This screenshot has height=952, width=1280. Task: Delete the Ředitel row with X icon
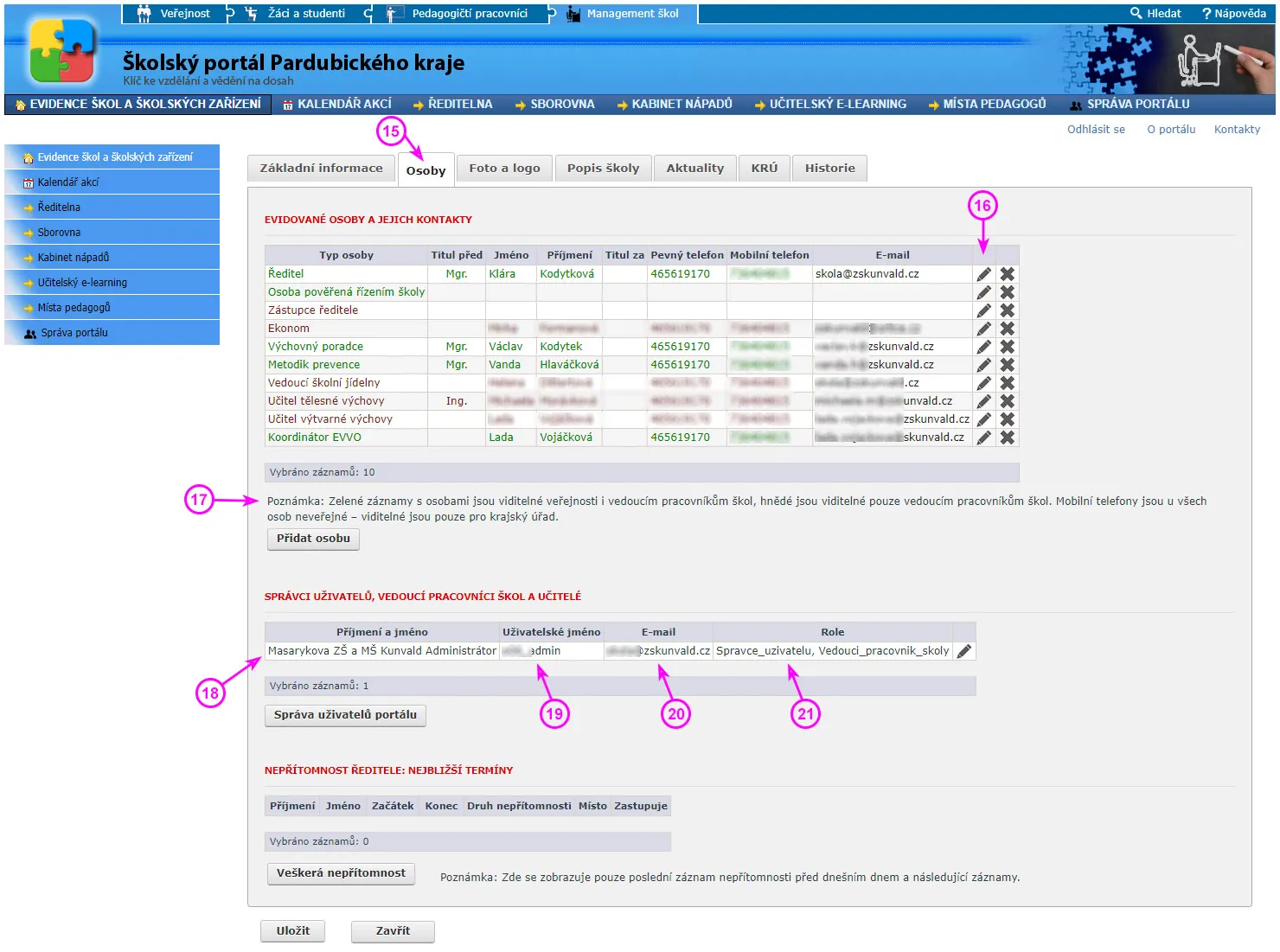1008,274
